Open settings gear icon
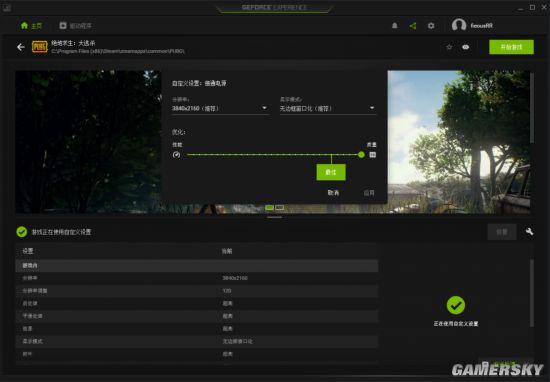The width and height of the screenshot is (550, 382). pos(431,26)
